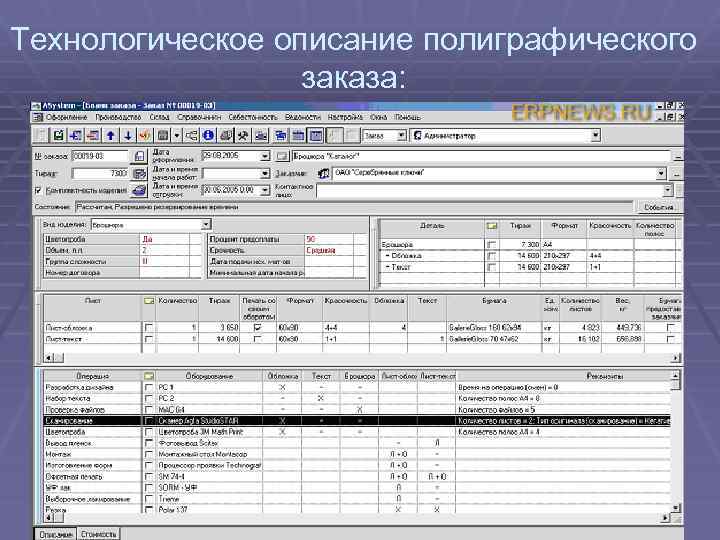
Task: Click ellipsis button right of Заказчик field
Action: point(675,174)
